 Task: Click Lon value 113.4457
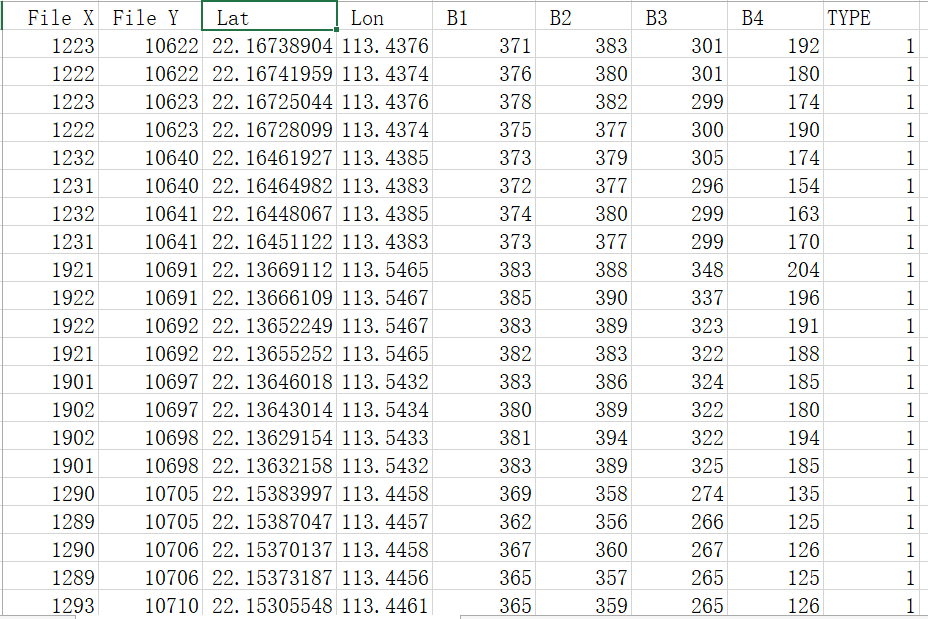click(x=385, y=521)
